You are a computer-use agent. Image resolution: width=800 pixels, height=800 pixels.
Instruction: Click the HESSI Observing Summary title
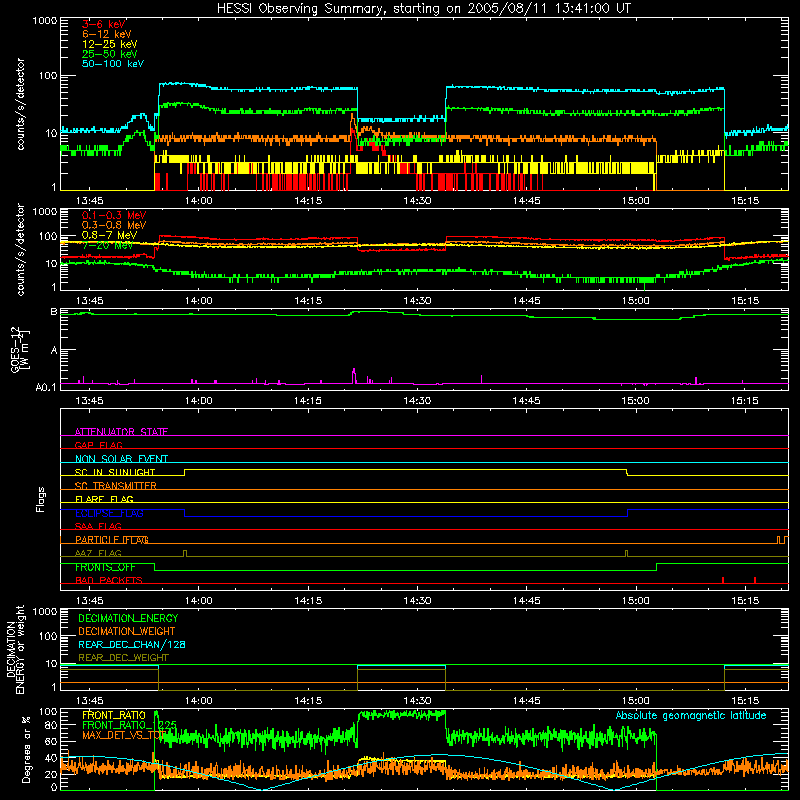tap(424, 9)
